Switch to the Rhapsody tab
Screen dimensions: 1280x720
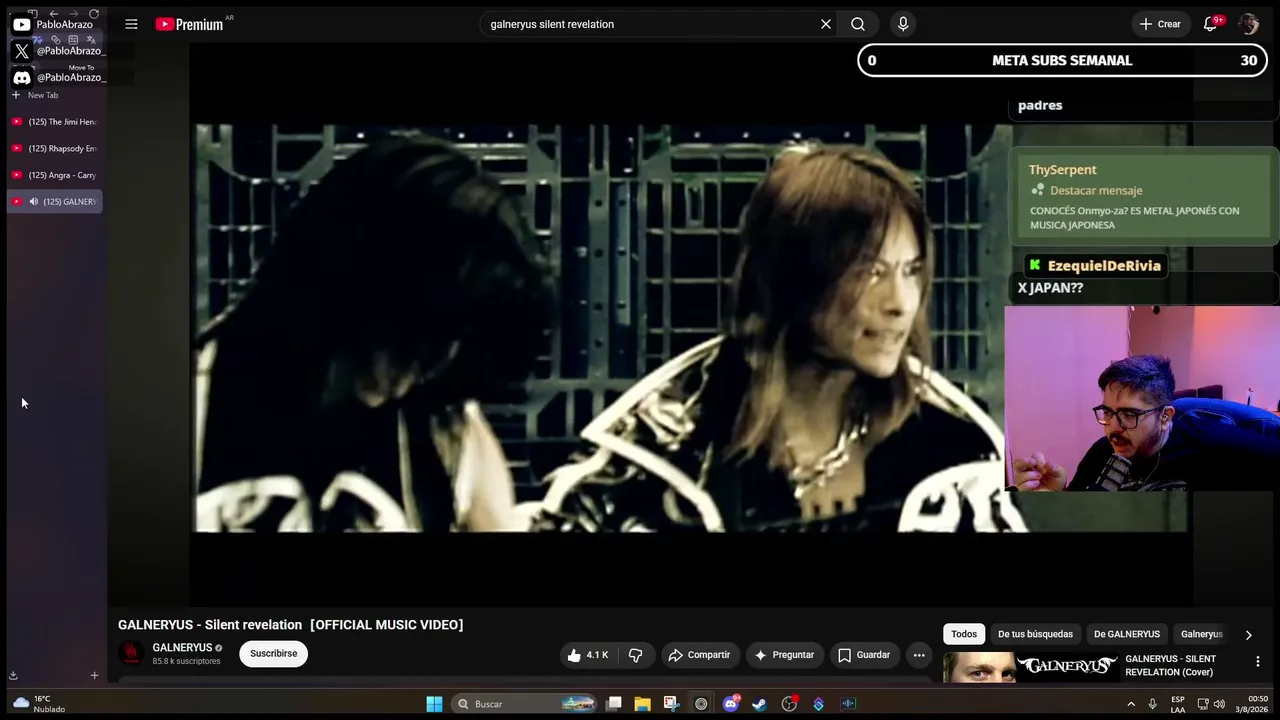tap(55, 148)
